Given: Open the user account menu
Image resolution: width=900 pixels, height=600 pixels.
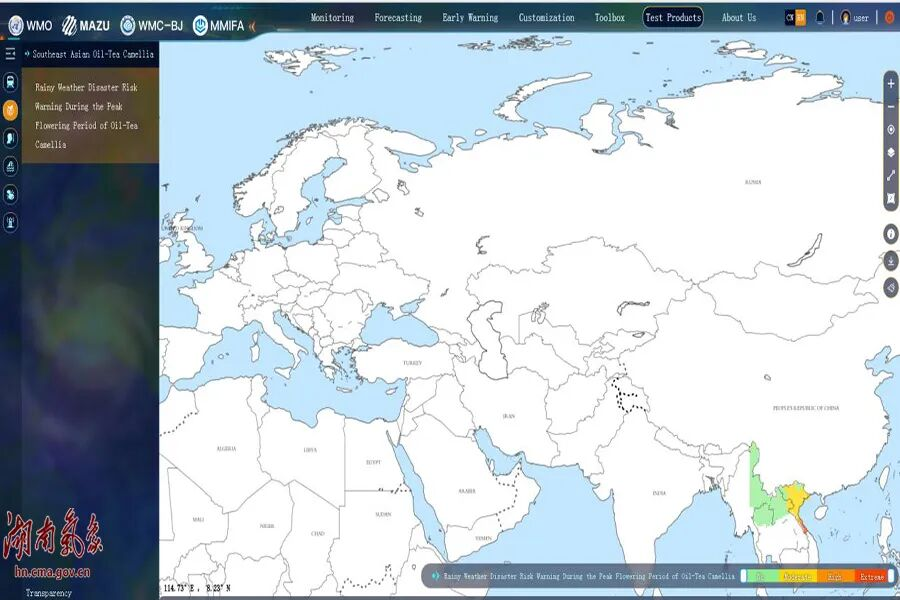Looking at the screenshot, I should [854, 17].
